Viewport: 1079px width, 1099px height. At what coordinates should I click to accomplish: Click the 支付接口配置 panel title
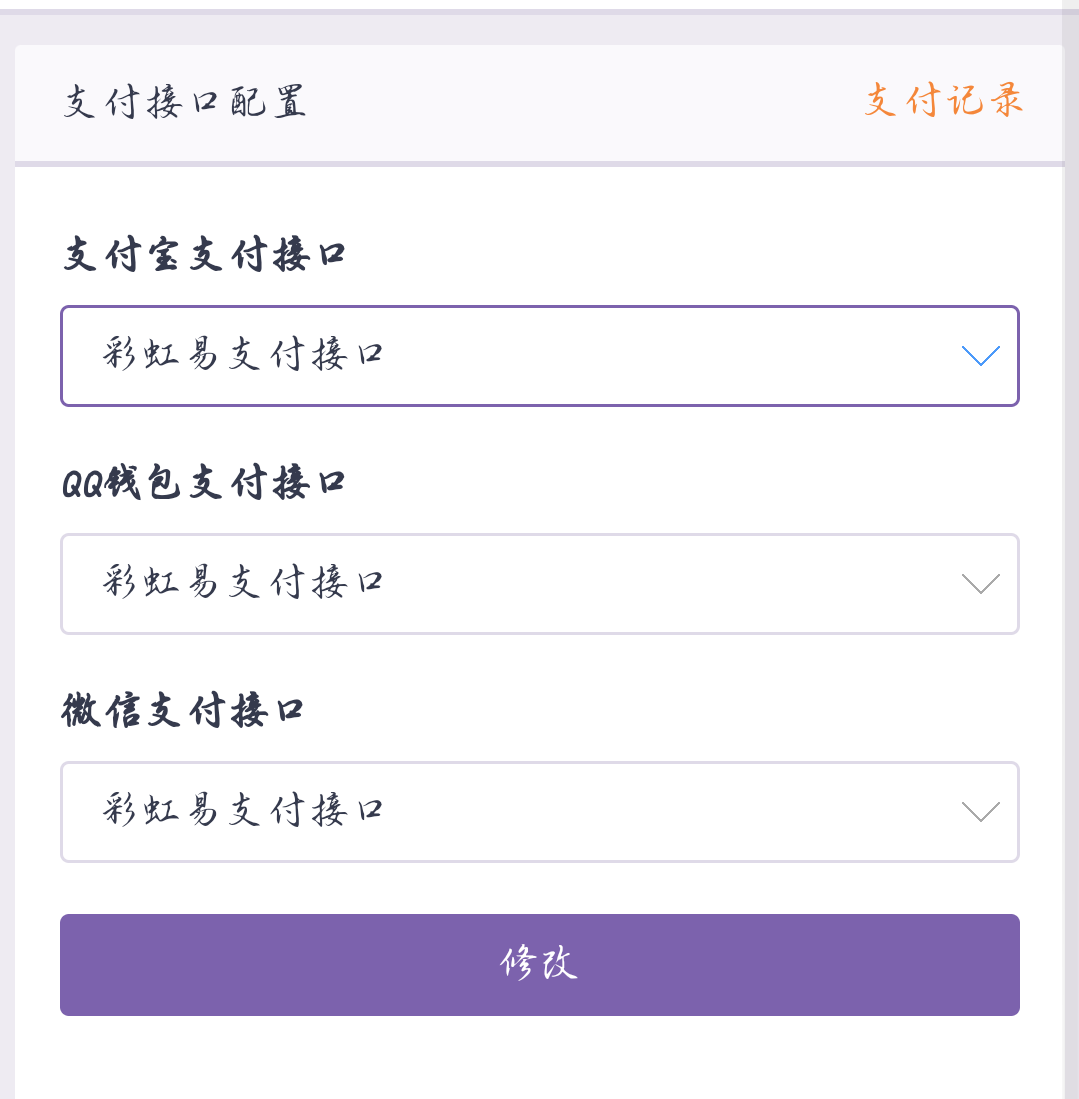coord(185,103)
